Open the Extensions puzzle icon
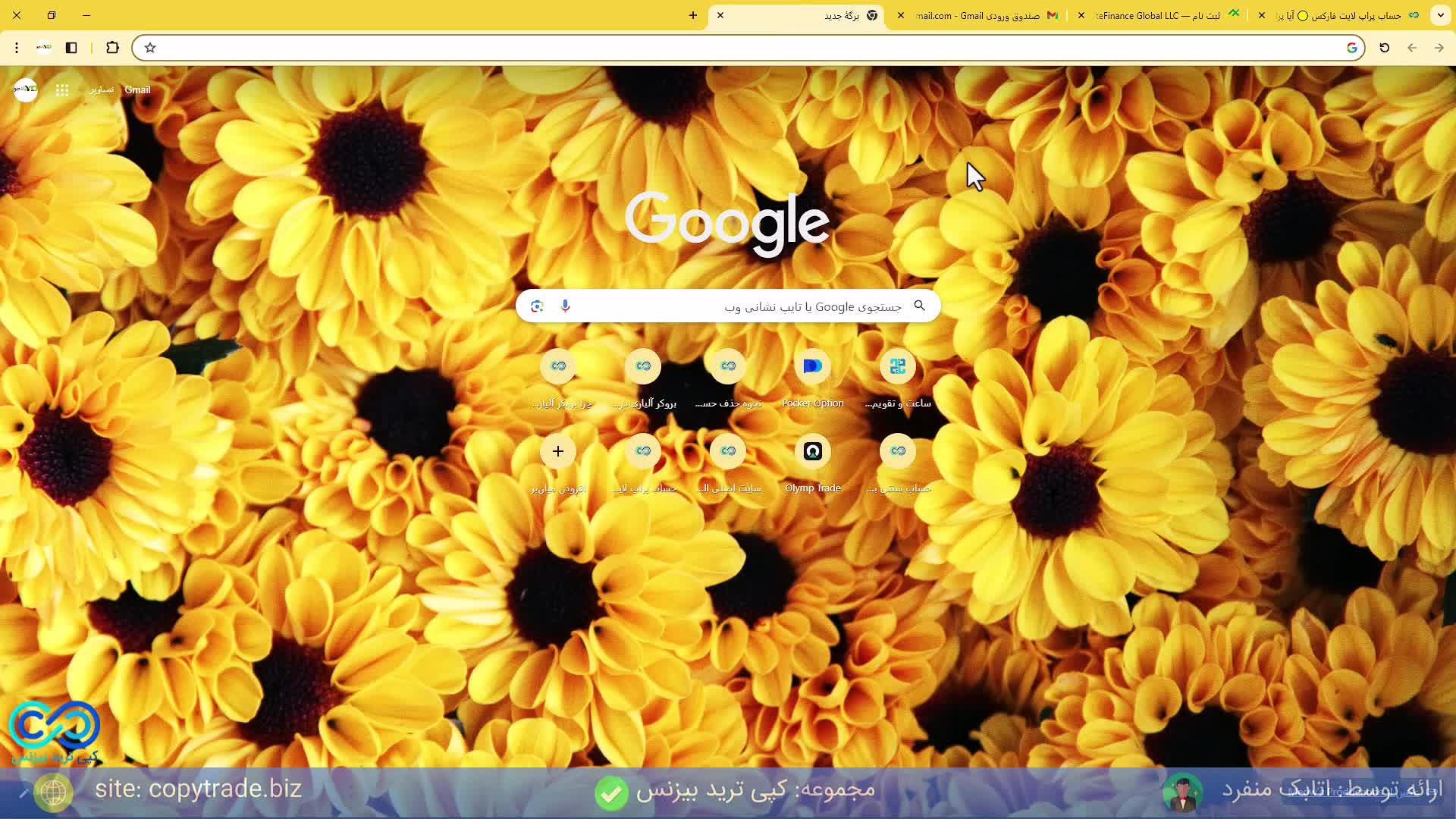The image size is (1456, 819). 112,48
